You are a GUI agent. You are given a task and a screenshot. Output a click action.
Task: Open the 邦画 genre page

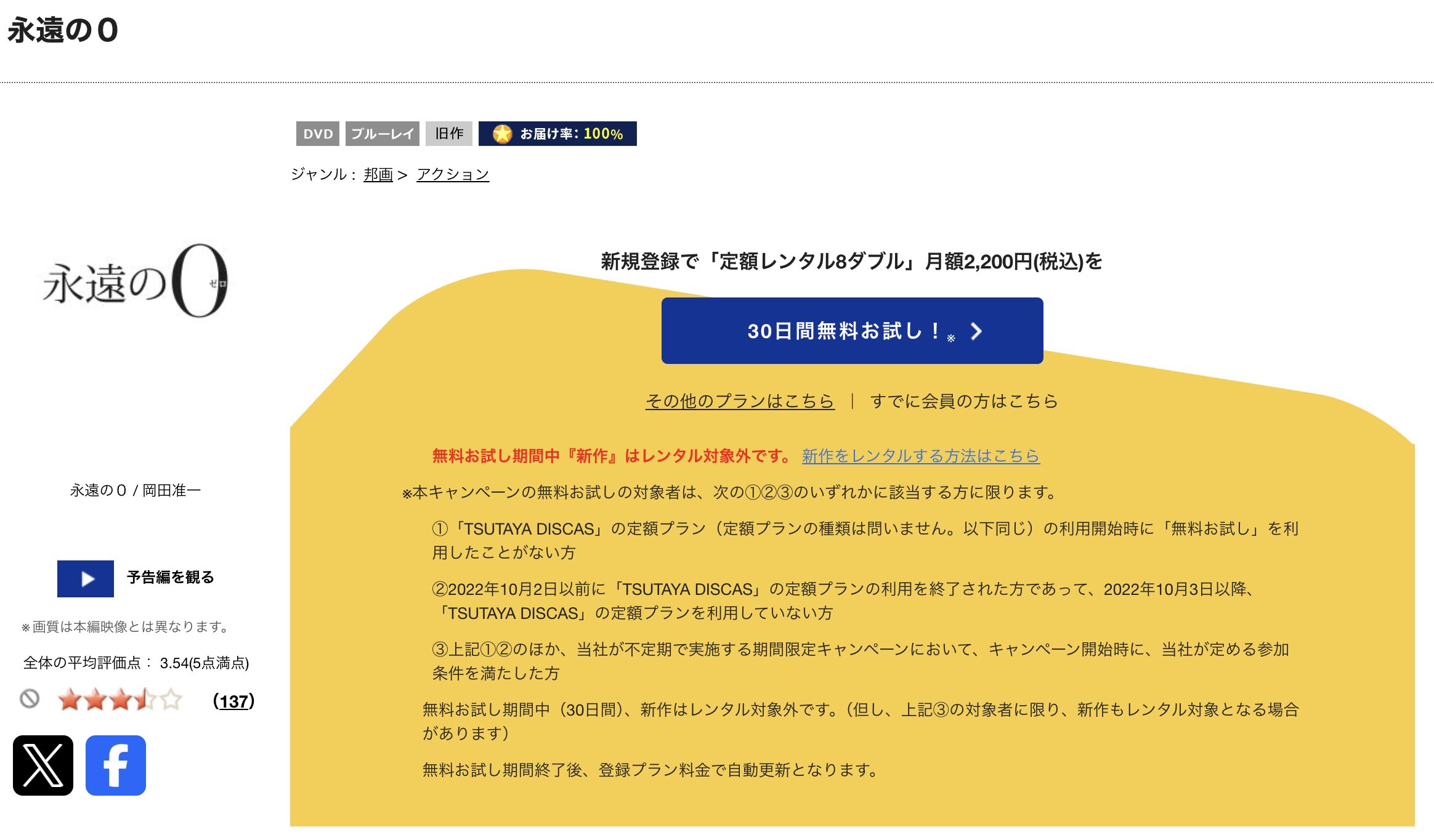(x=378, y=174)
